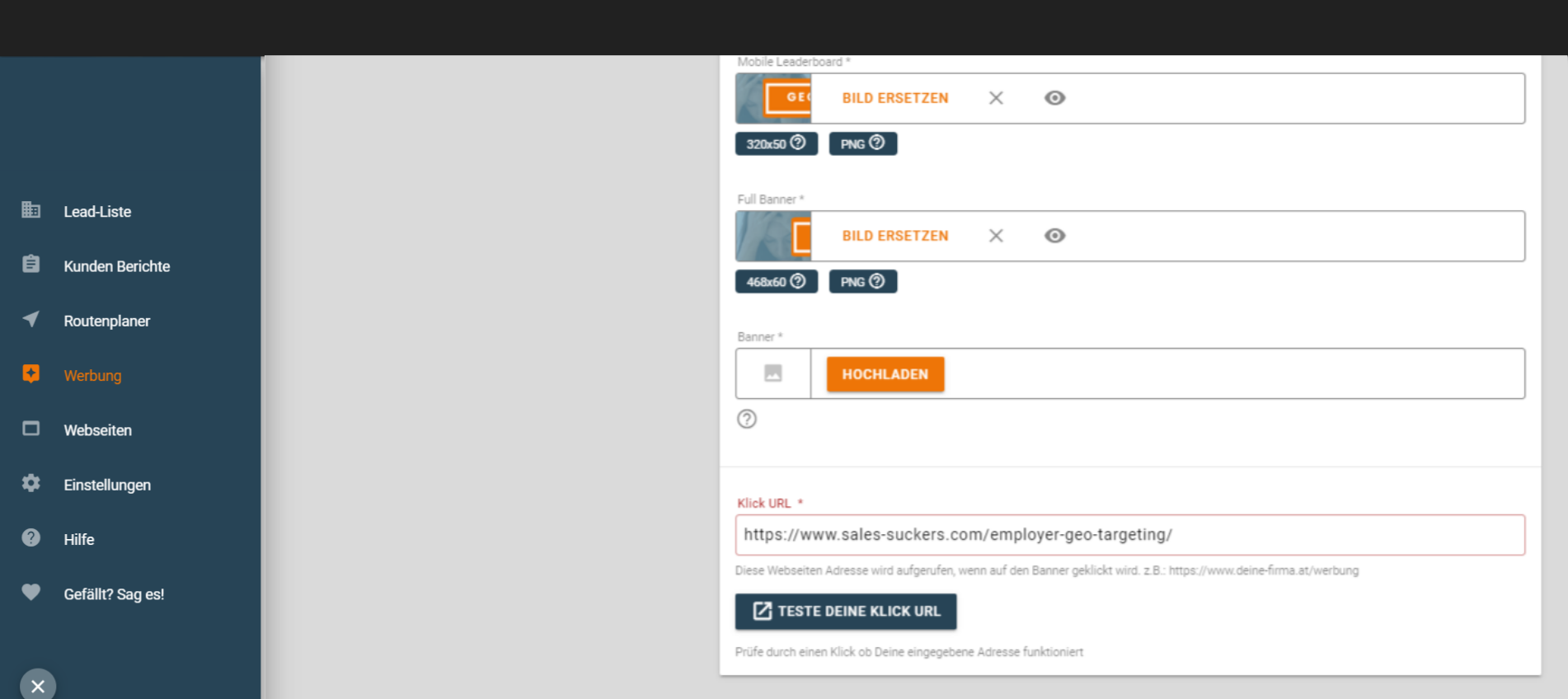Image resolution: width=1568 pixels, height=699 pixels.
Task: Click into the Klick URL input field
Action: pos(1130,535)
